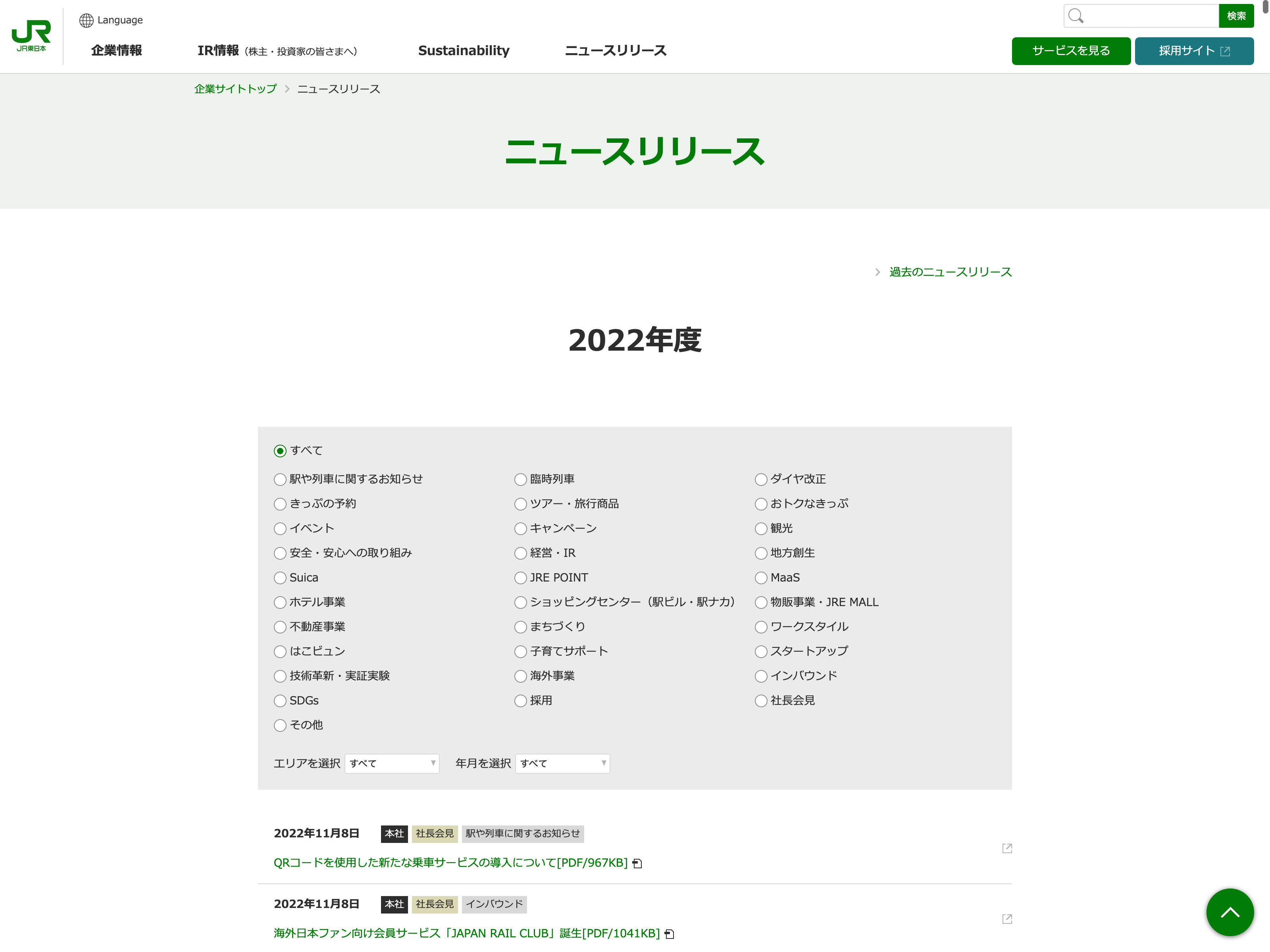This screenshot has width=1270, height=952.
Task: Click PDF icon after QR code article title
Action: (x=637, y=863)
